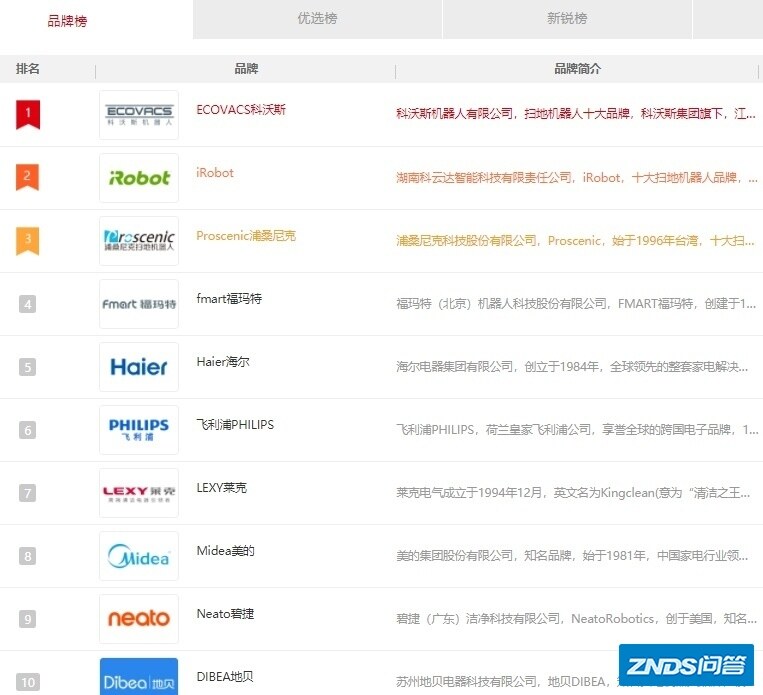Screen dimensions: 763x695
Task: Click the 湖南科云达智能科技 description text
Action: click(x=577, y=178)
